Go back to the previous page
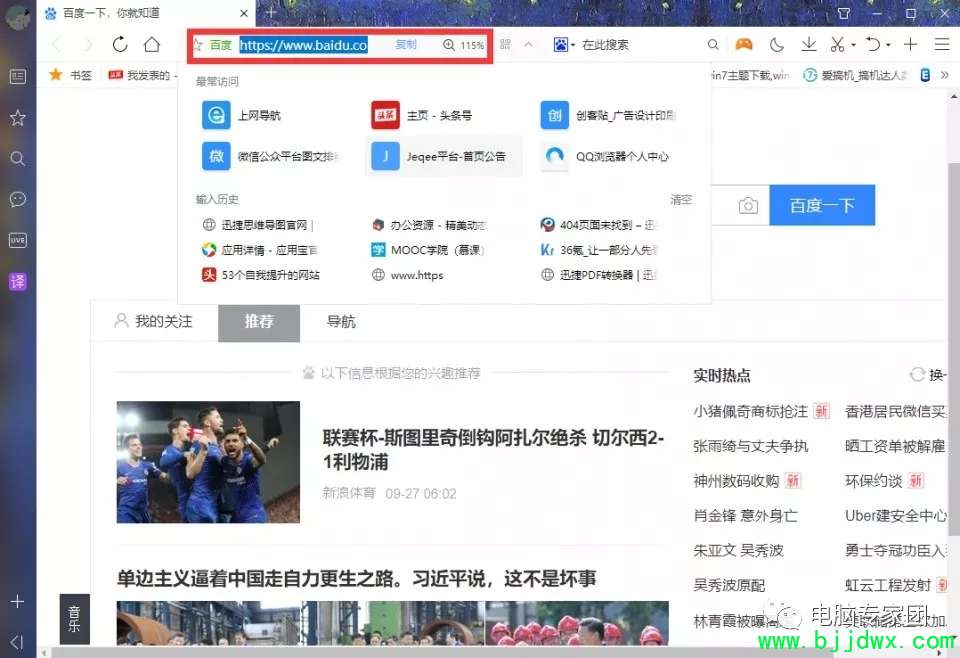This screenshot has height=658, width=960. tap(57, 44)
